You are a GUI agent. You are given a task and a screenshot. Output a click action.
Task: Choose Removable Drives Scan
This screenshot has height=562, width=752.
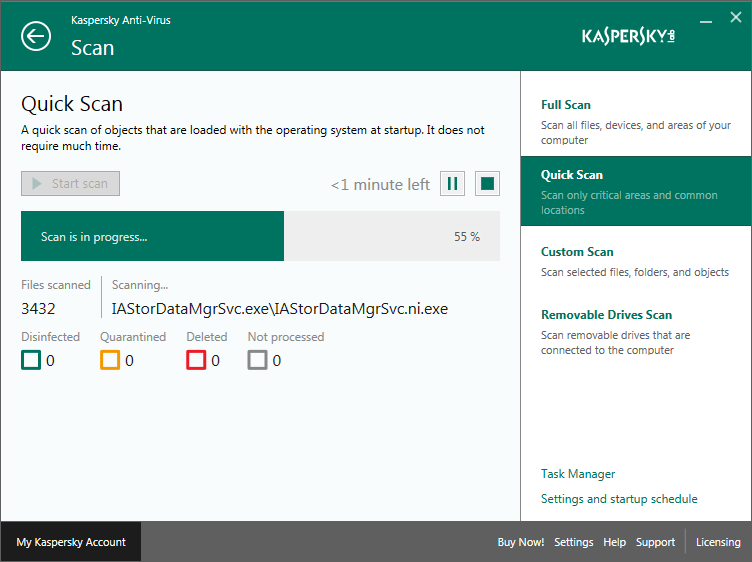coord(606,315)
